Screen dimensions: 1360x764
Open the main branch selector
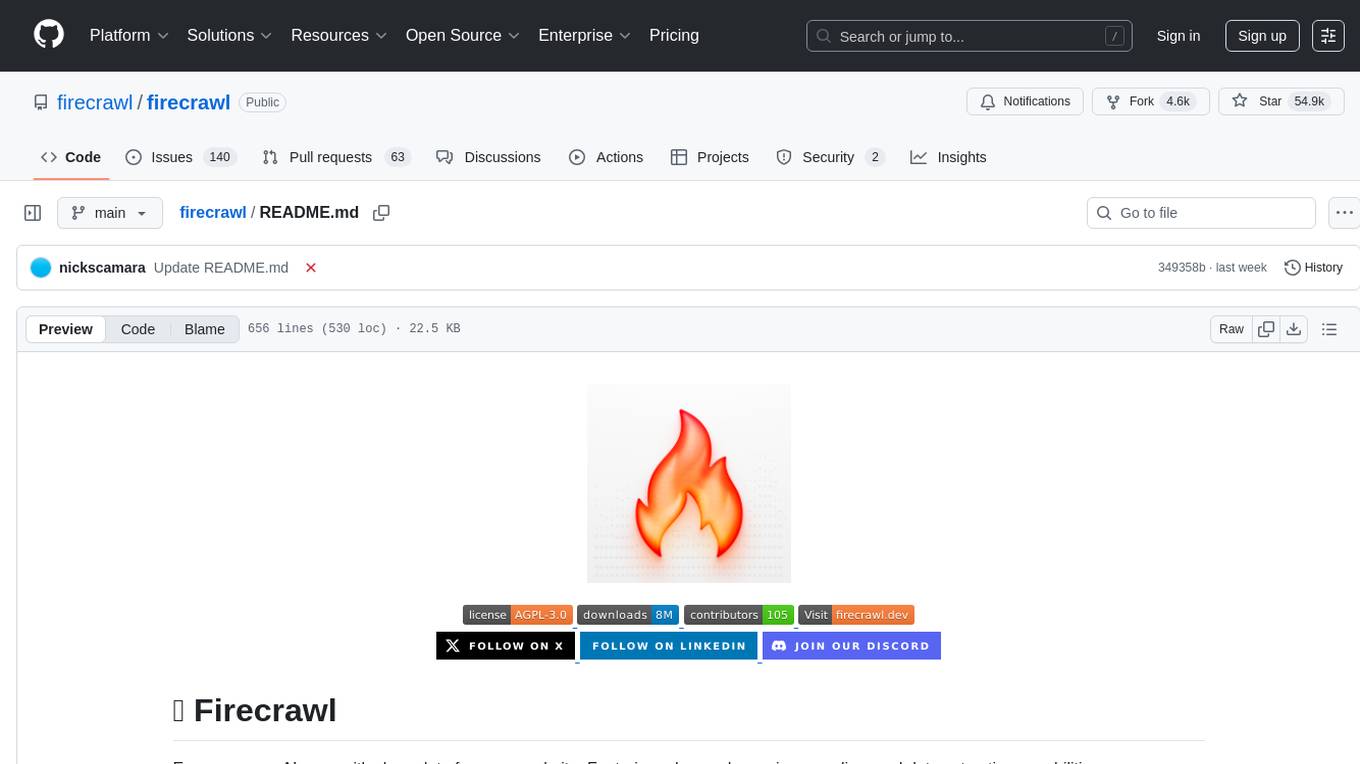(109, 213)
